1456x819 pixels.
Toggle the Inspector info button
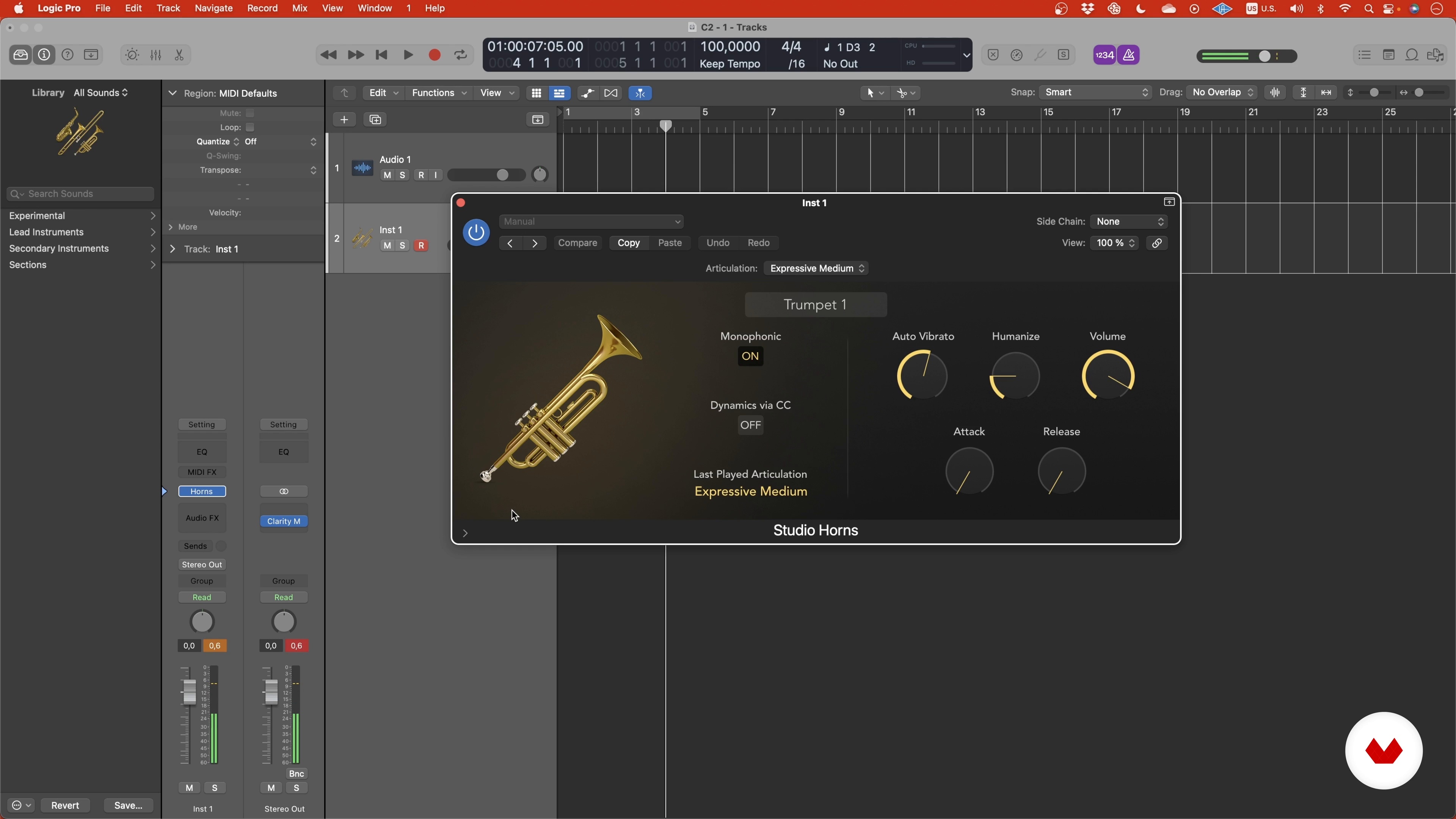[x=44, y=55]
